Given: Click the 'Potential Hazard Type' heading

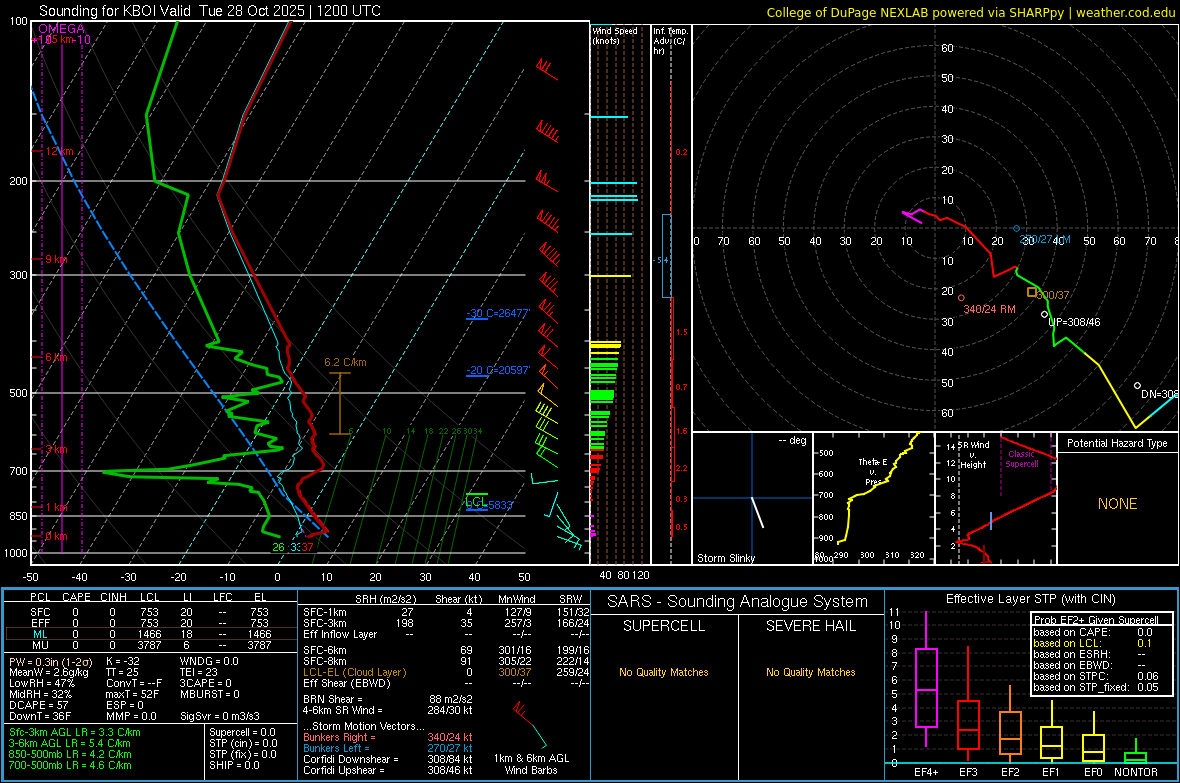Looking at the screenshot, I should click(x=1117, y=443).
